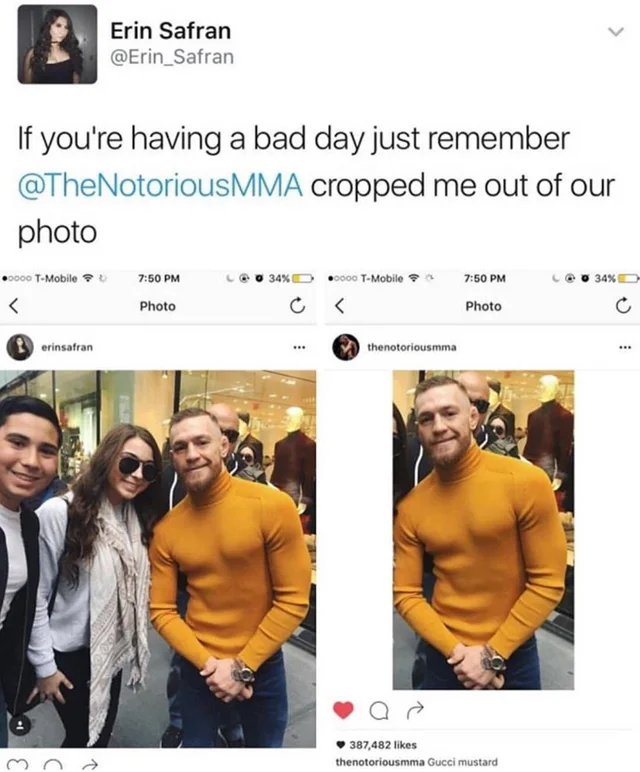Tap back arrow in erinsafran Photo screen
The width and height of the screenshot is (640, 772).
pyautogui.click(x=14, y=306)
